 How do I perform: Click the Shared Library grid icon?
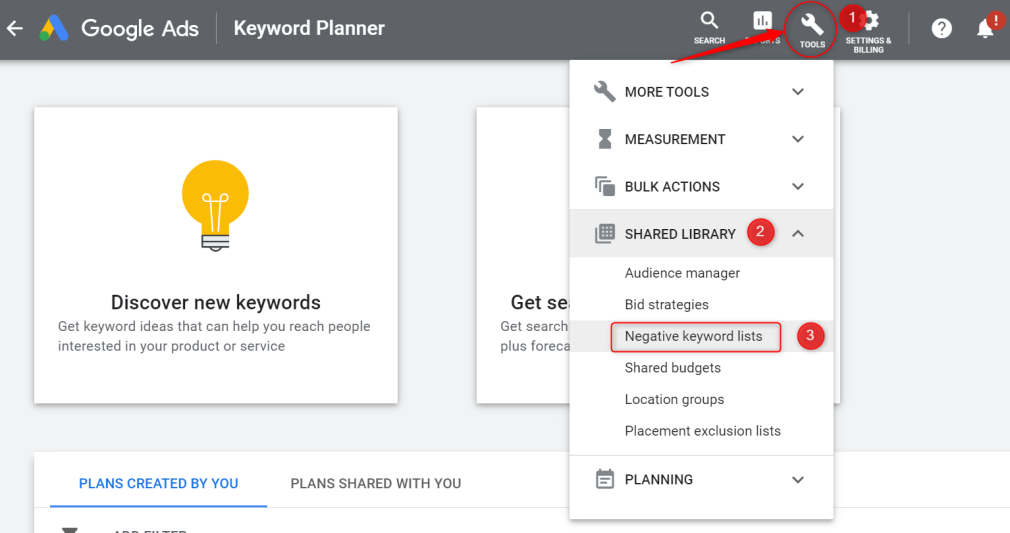[x=604, y=233]
